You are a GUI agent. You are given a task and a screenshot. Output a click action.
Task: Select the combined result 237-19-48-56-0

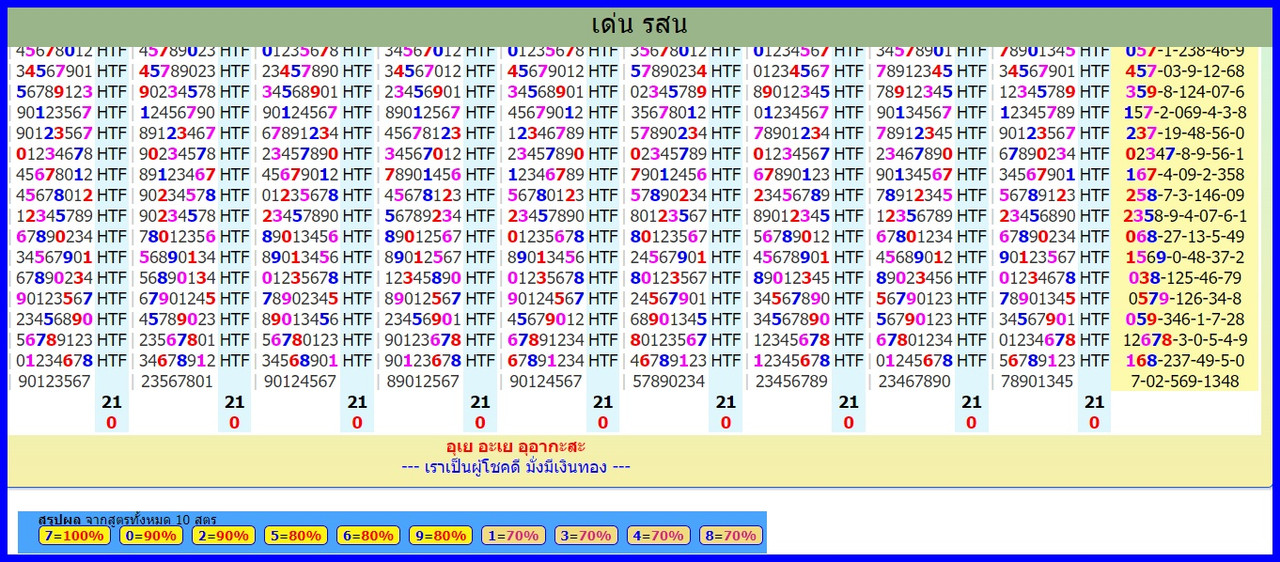[x=1185, y=133]
